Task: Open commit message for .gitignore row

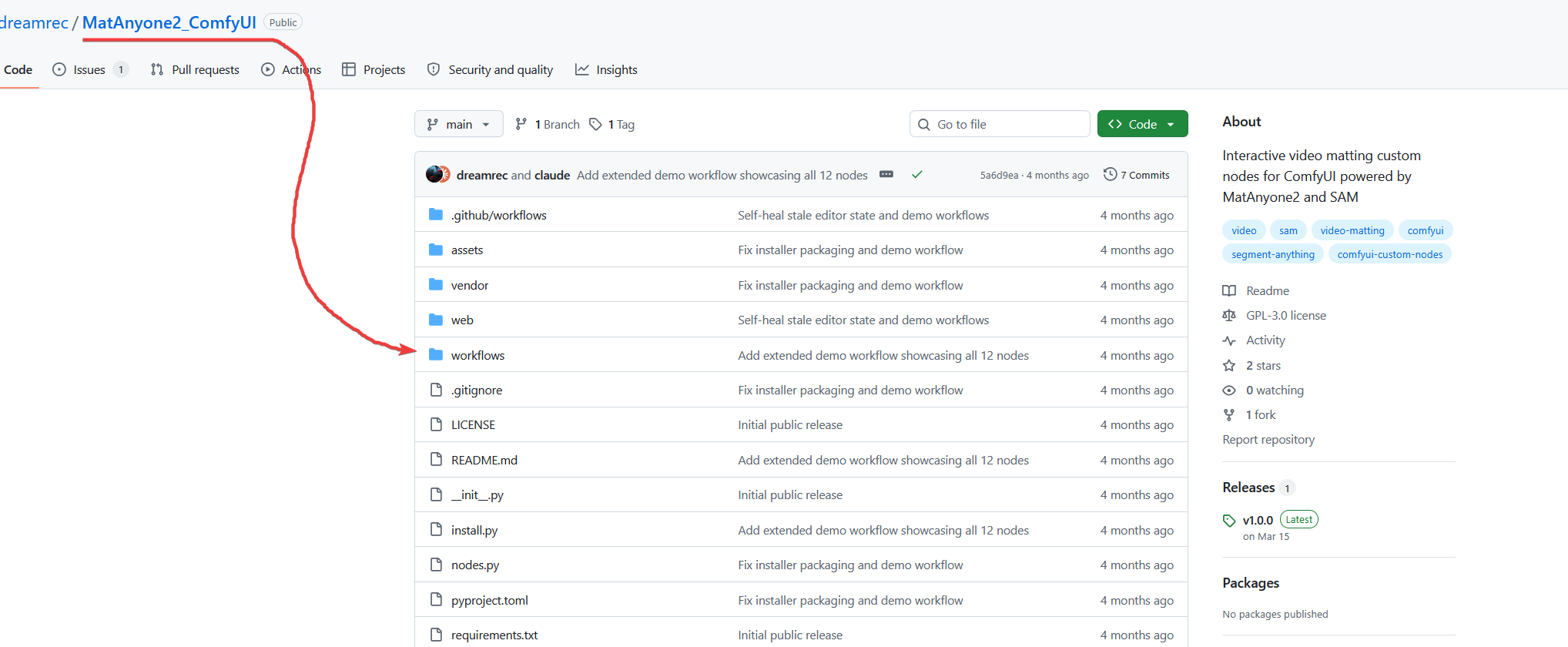Action: (x=850, y=391)
